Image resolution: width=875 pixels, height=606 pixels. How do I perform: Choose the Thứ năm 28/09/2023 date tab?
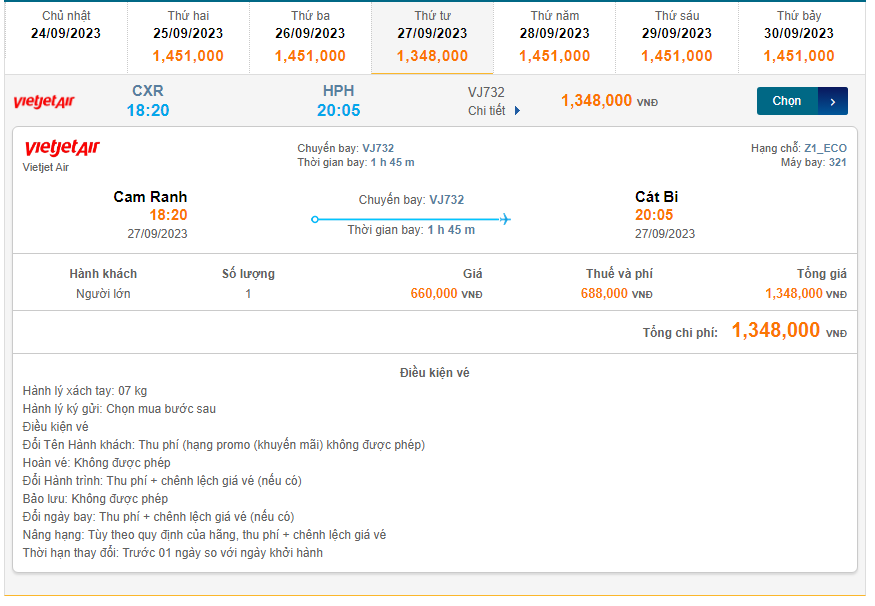(554, 37)
